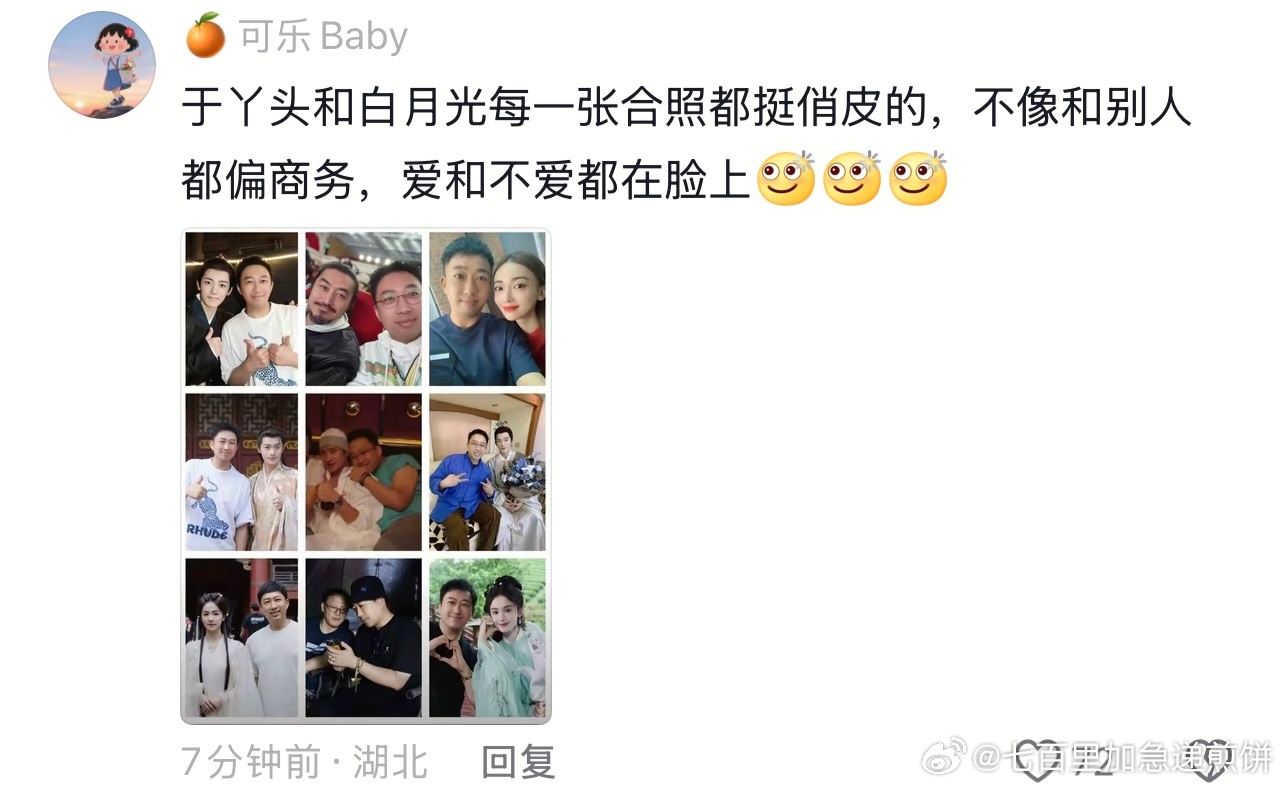Open the top-left thumbs-up photo in collage
This screenshot has height=788, width=1284.
click(x=242, y=309)
